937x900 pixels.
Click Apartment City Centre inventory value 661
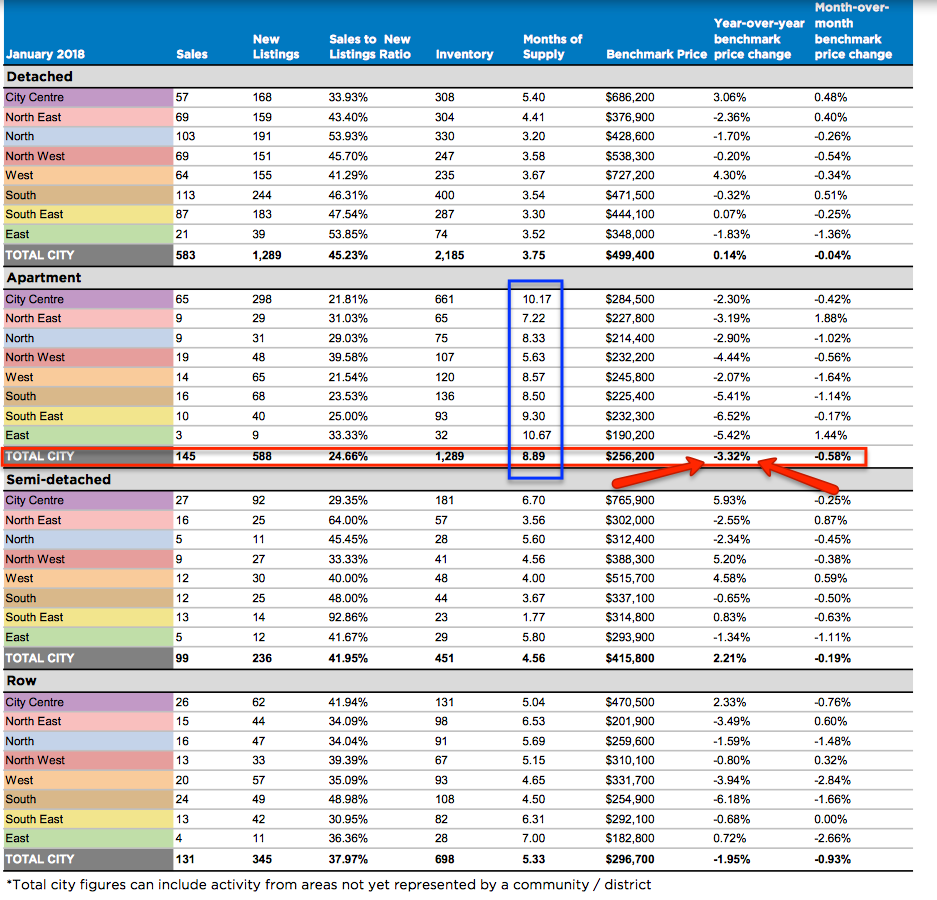pos(445,299)
